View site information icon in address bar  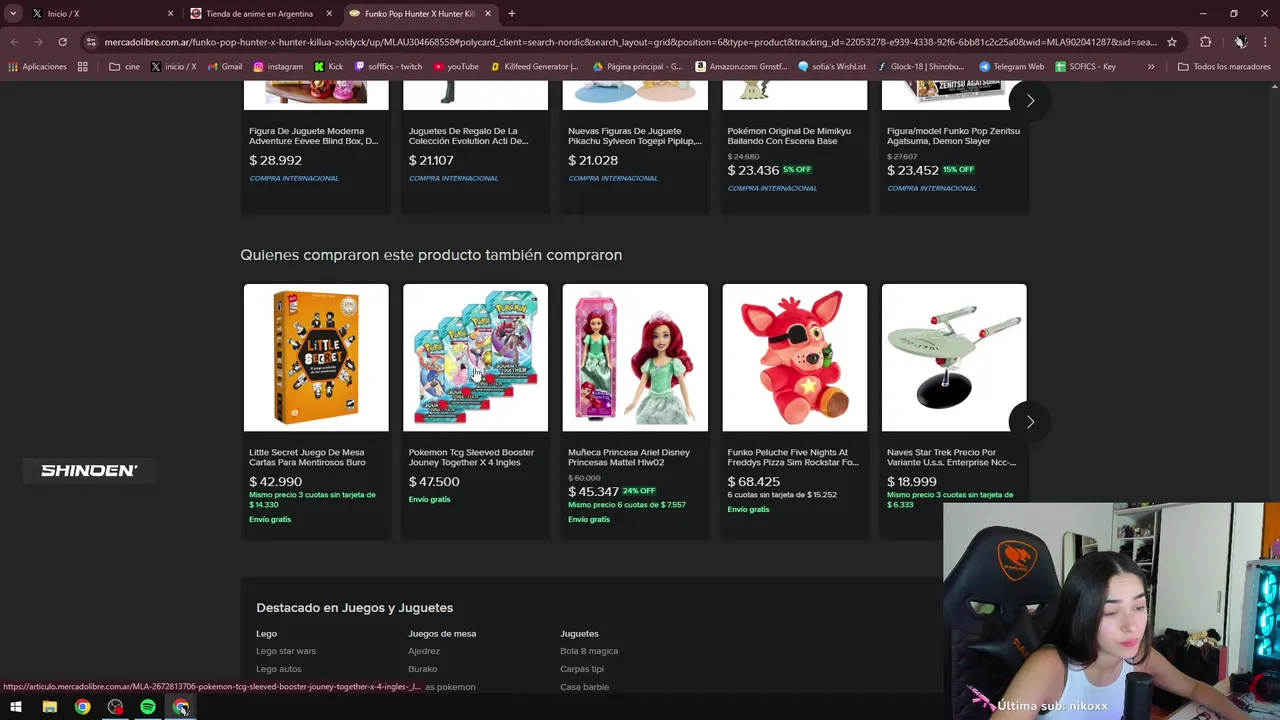(91, 42)
